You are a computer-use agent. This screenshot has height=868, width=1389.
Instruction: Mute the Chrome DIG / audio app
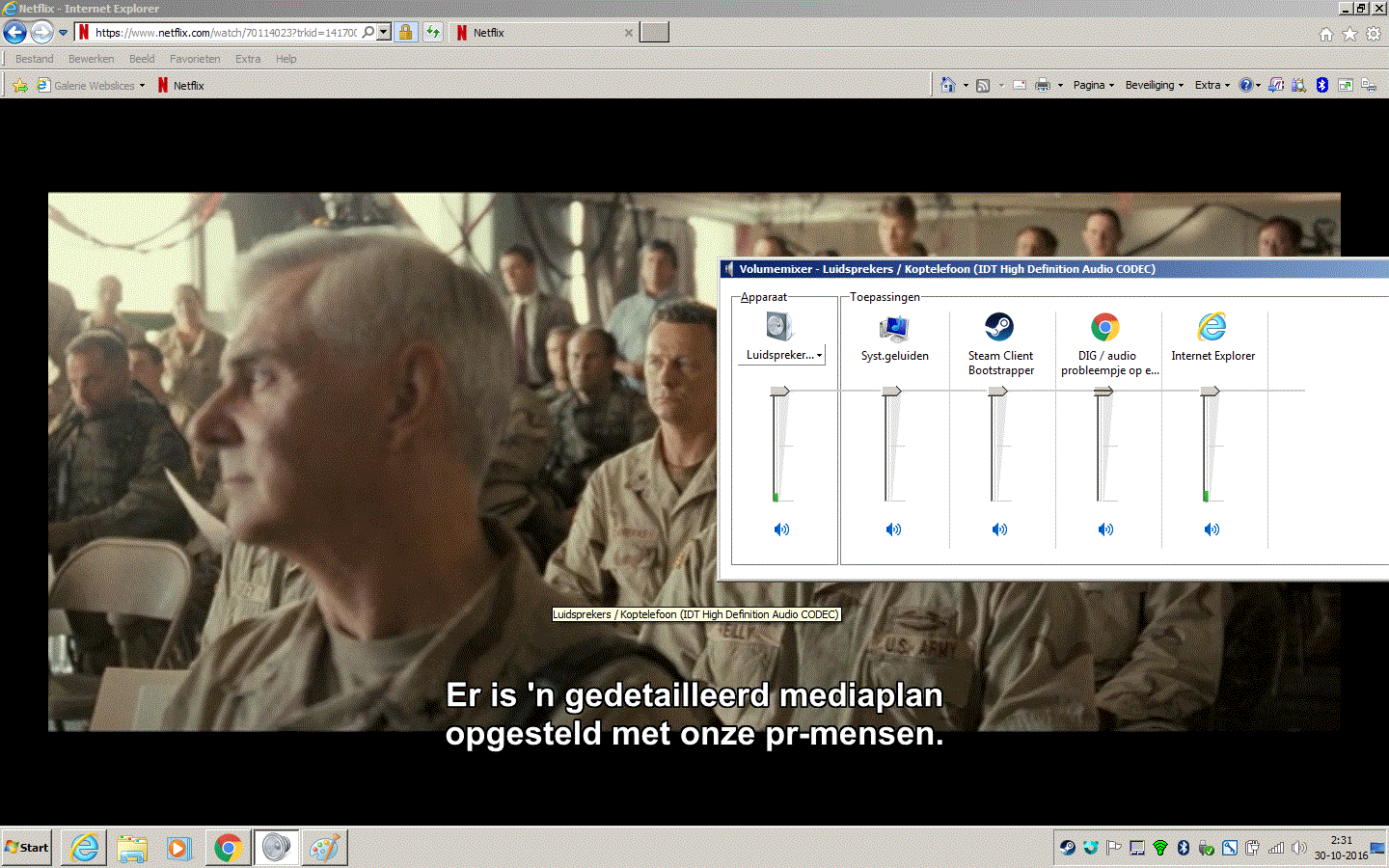click(x=1105, y=529)
